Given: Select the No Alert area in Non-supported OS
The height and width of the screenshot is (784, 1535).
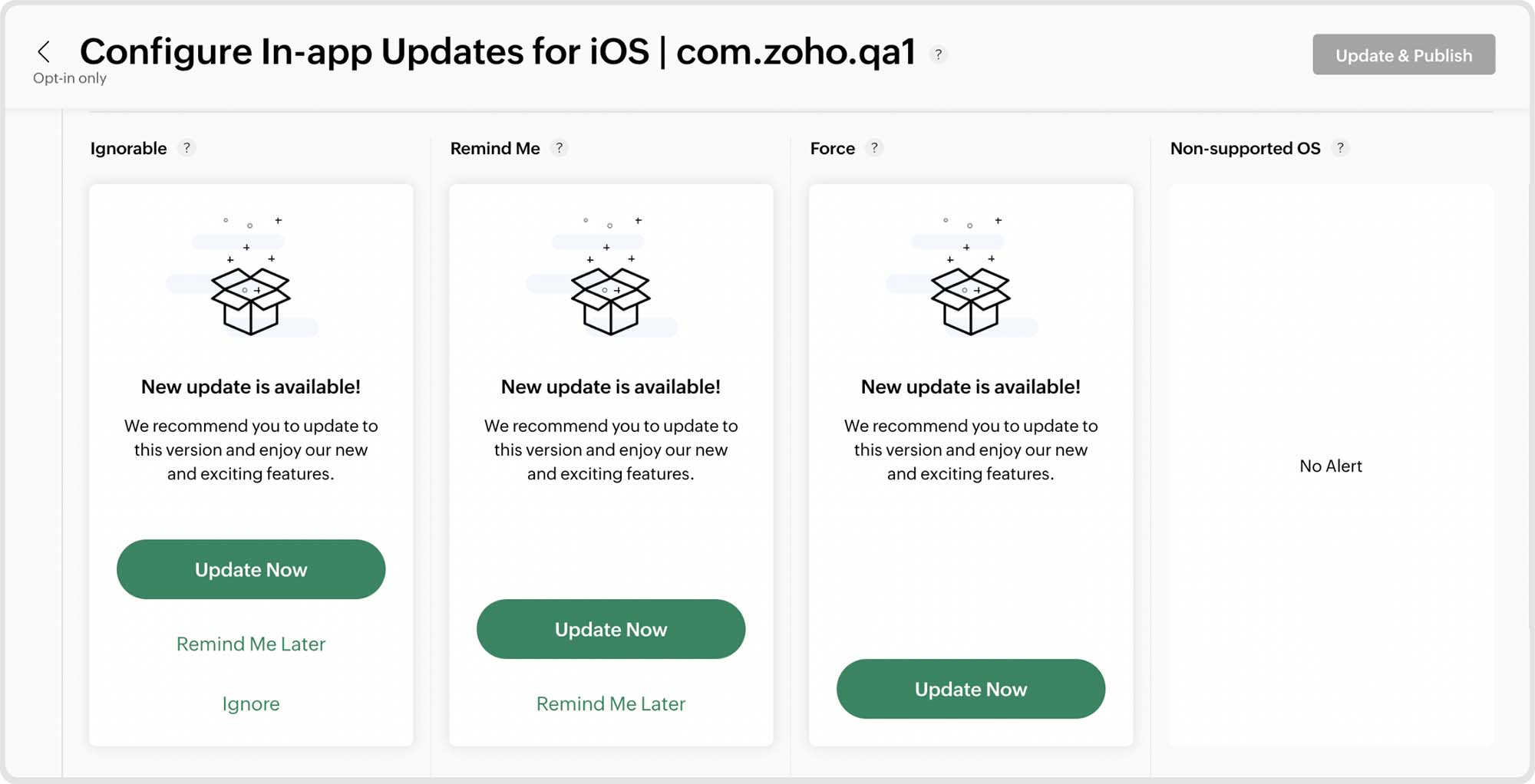Looking at the screenshot, I should 1330,466.
